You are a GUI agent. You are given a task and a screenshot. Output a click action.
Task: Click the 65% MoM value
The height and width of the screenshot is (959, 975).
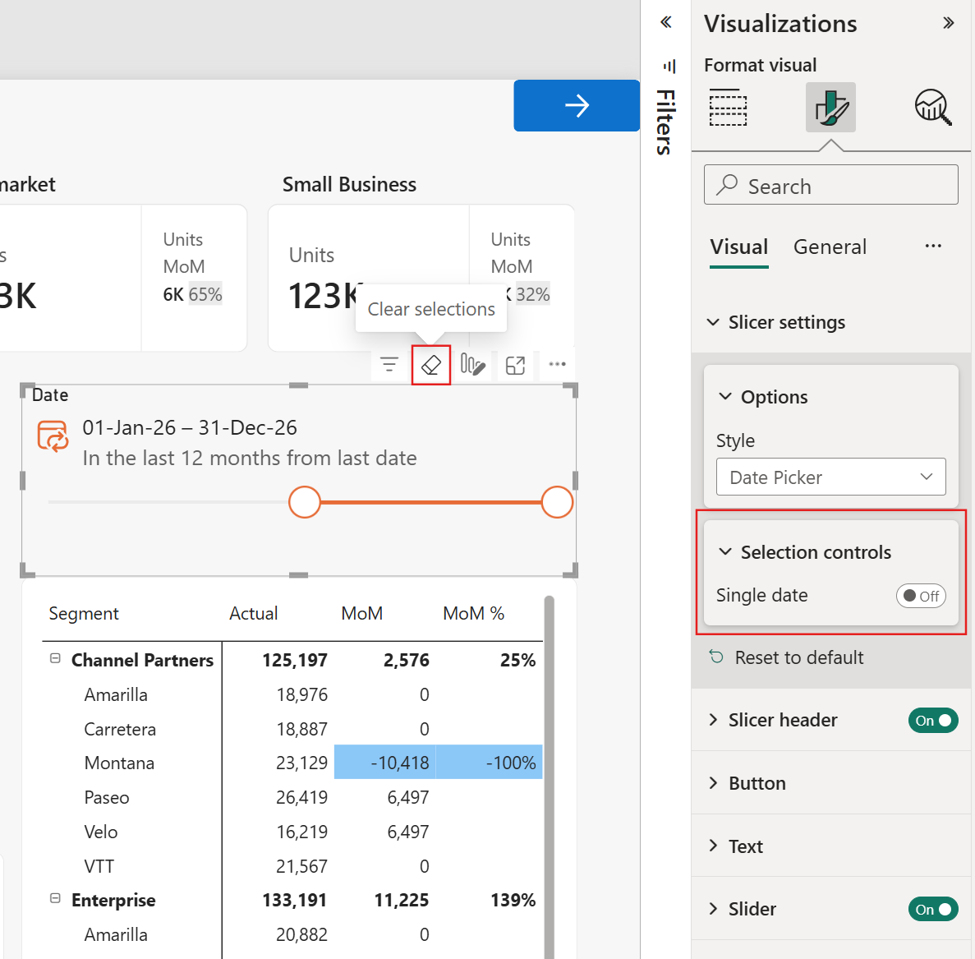205,294
